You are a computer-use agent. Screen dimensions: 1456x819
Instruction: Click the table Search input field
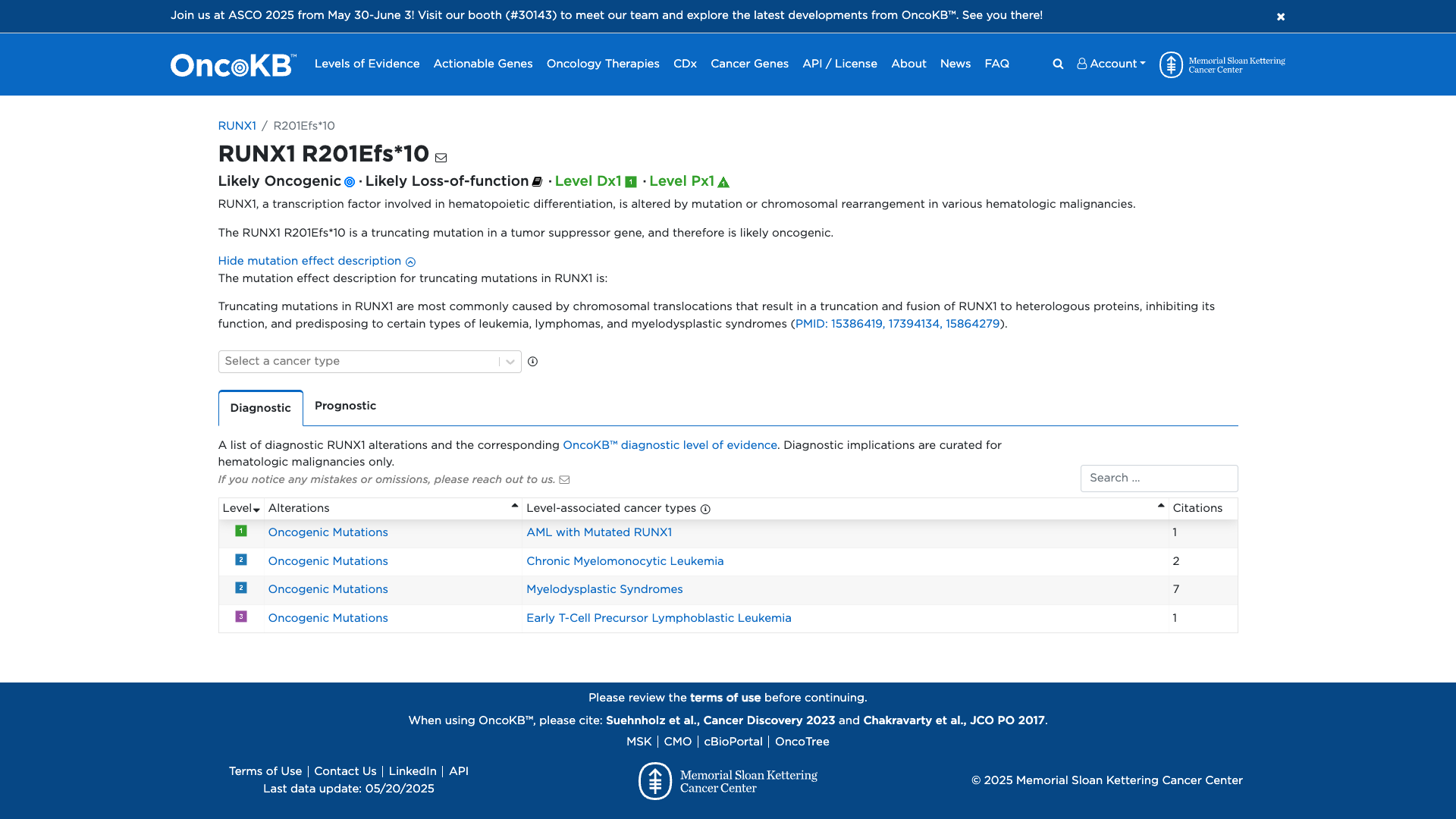point(1159,479)
